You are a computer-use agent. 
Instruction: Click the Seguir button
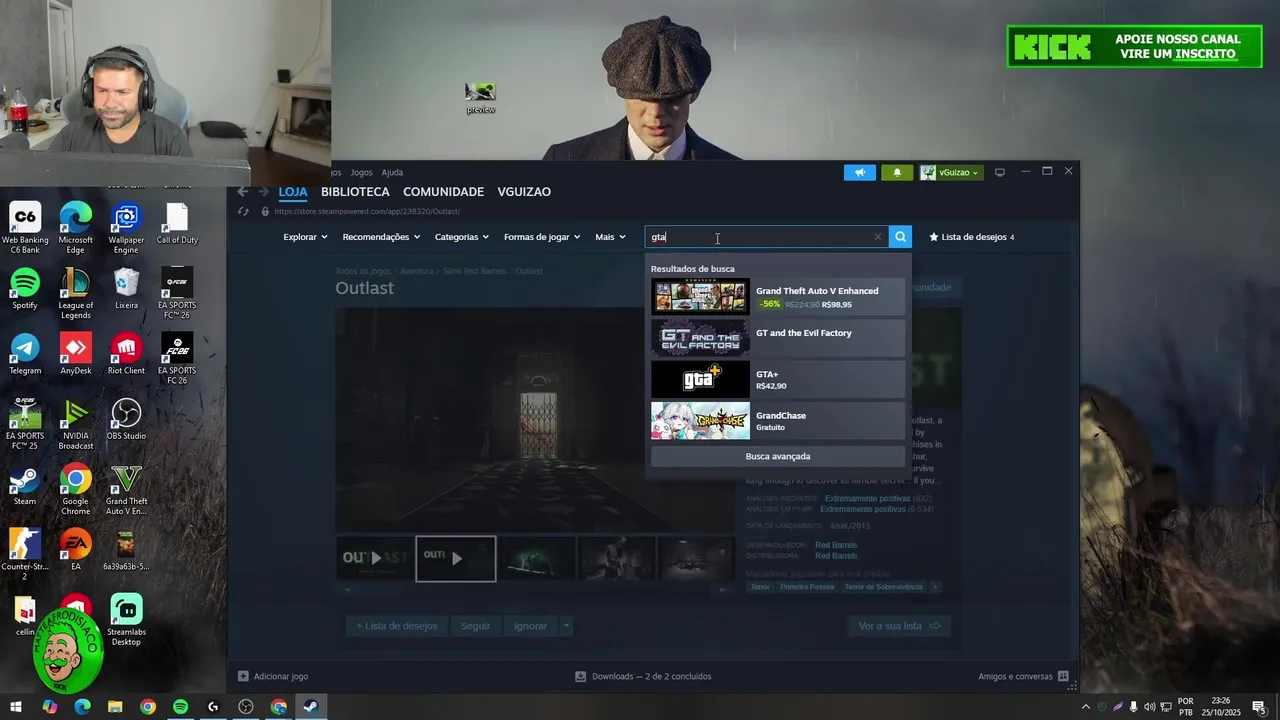click(476, 626)
